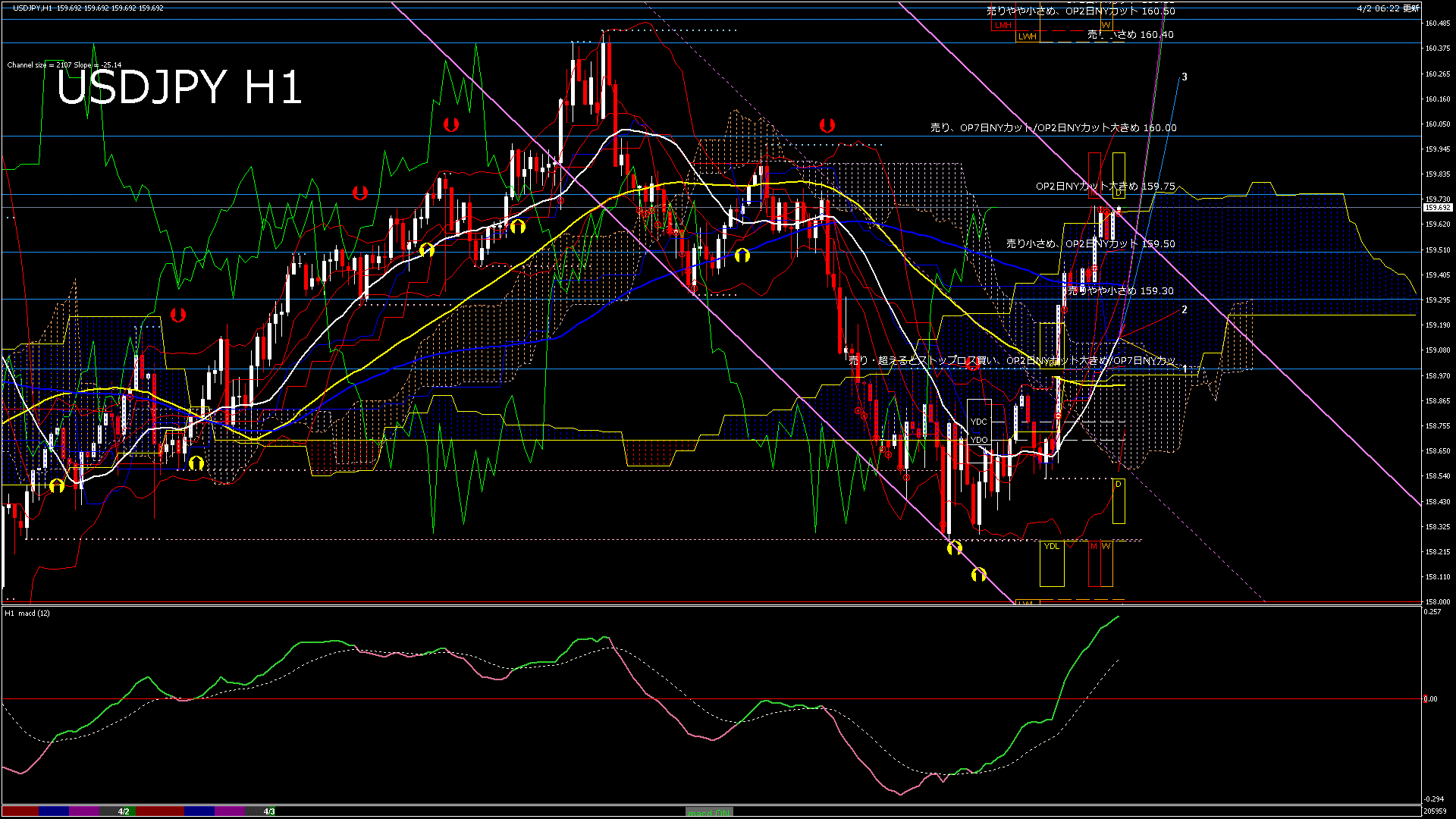Click the 4/2 date marker on session bar

124,811
